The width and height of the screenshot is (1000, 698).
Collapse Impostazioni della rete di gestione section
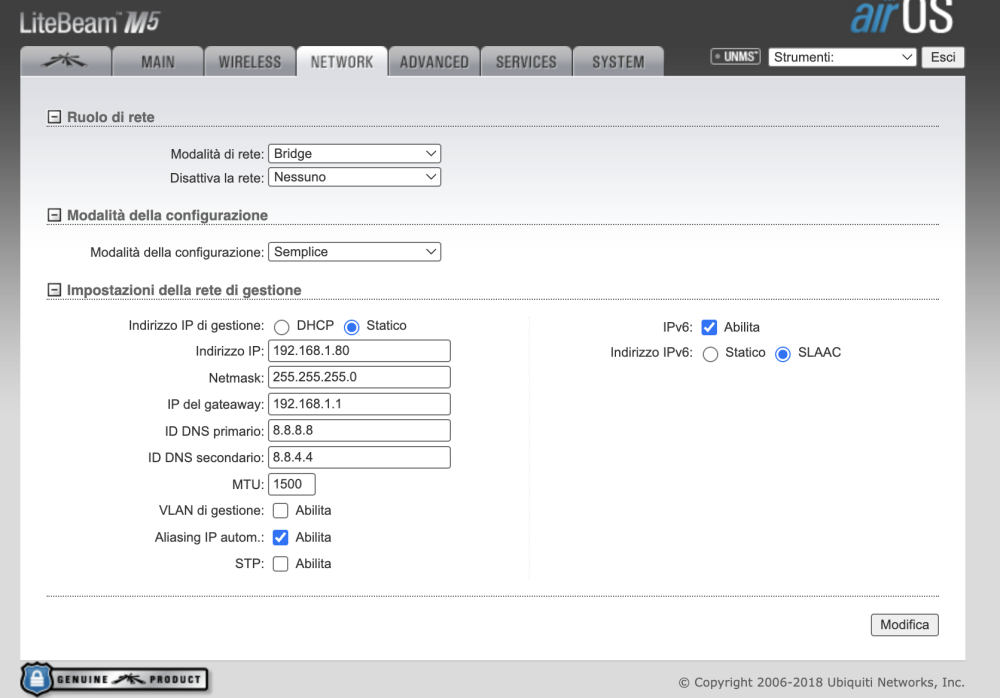tap(54, 290)
